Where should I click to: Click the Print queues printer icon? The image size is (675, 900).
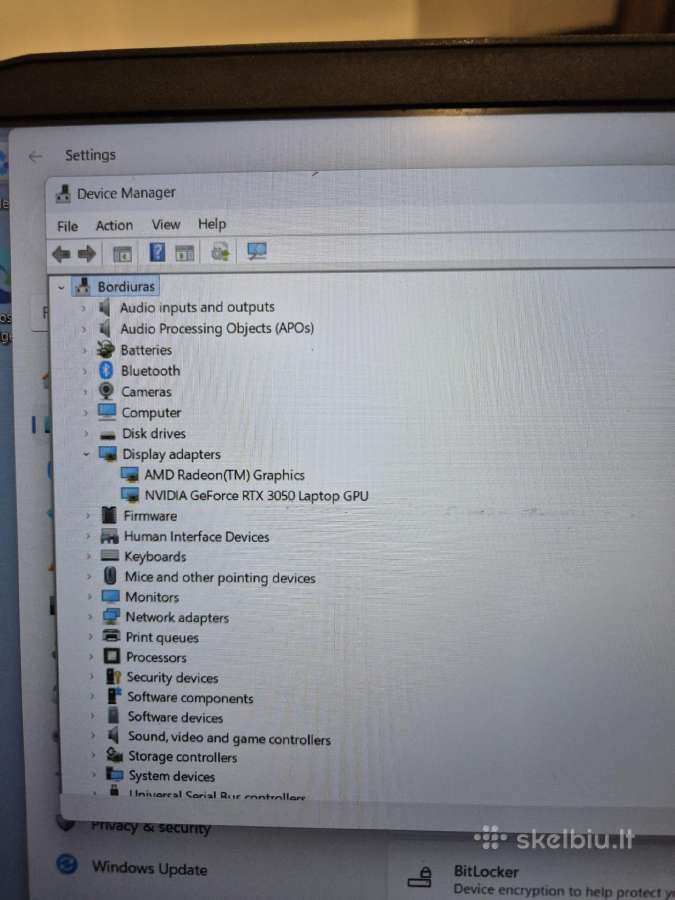(x=111, y=636)
